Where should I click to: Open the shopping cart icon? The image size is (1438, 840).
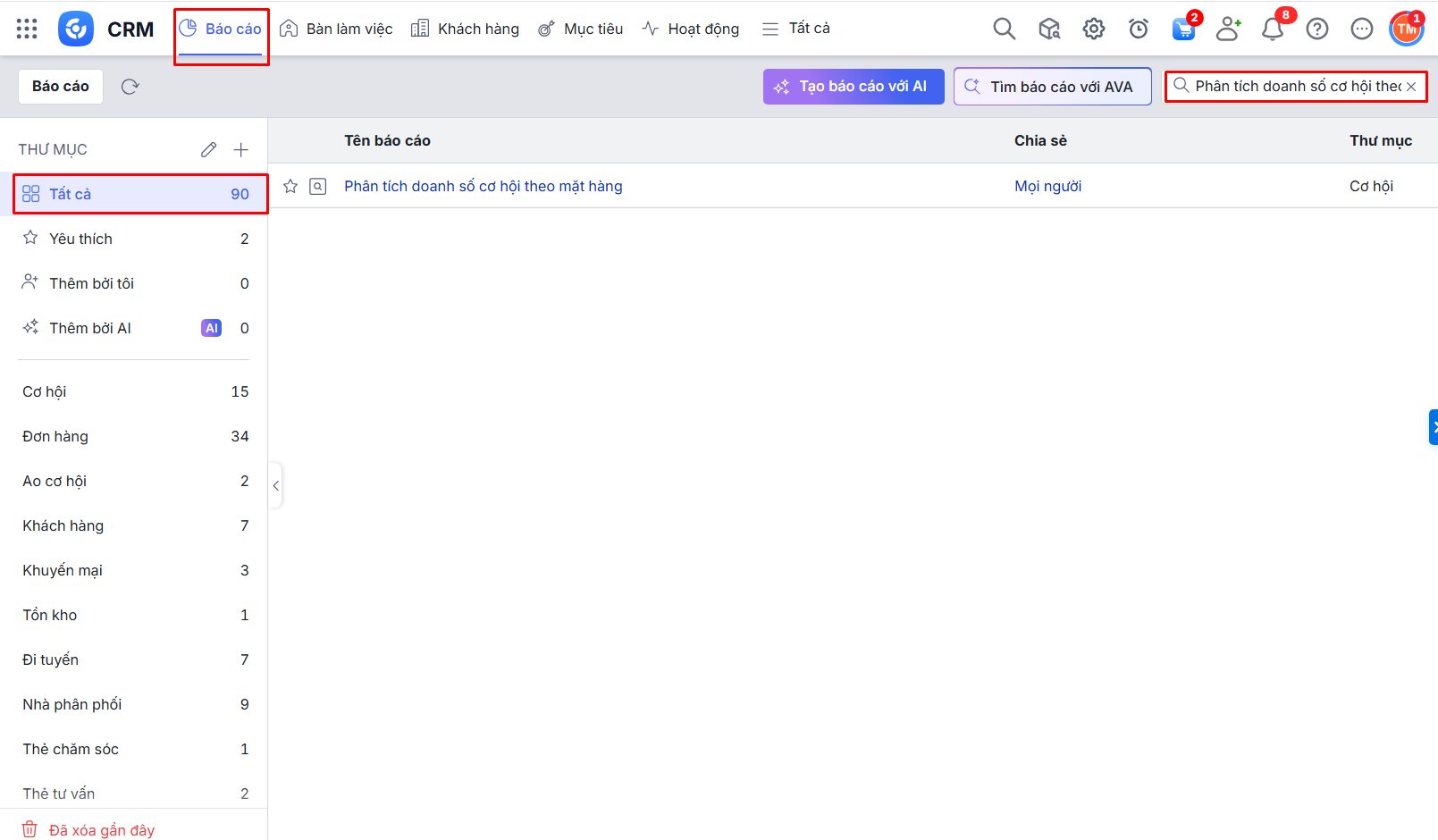pyautogui.click(x=1183, y=29)
